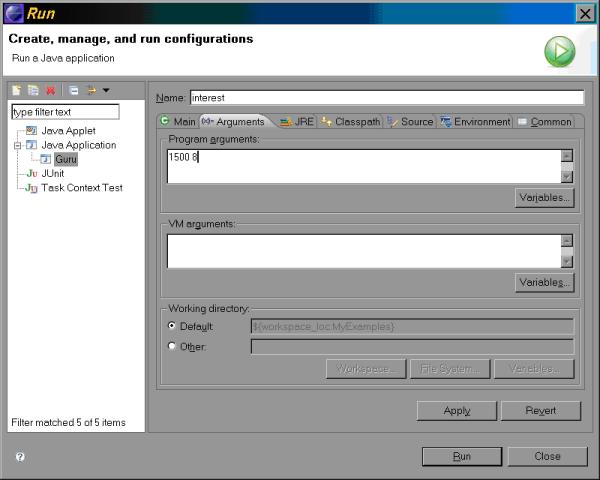Select the Java Applet configuration type
This screenshot has width=600, height=480.
tap(68, 131)
